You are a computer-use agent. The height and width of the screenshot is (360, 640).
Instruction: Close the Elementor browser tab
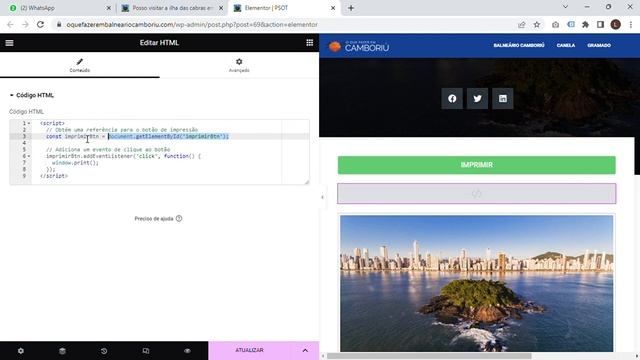click(333, 8)
